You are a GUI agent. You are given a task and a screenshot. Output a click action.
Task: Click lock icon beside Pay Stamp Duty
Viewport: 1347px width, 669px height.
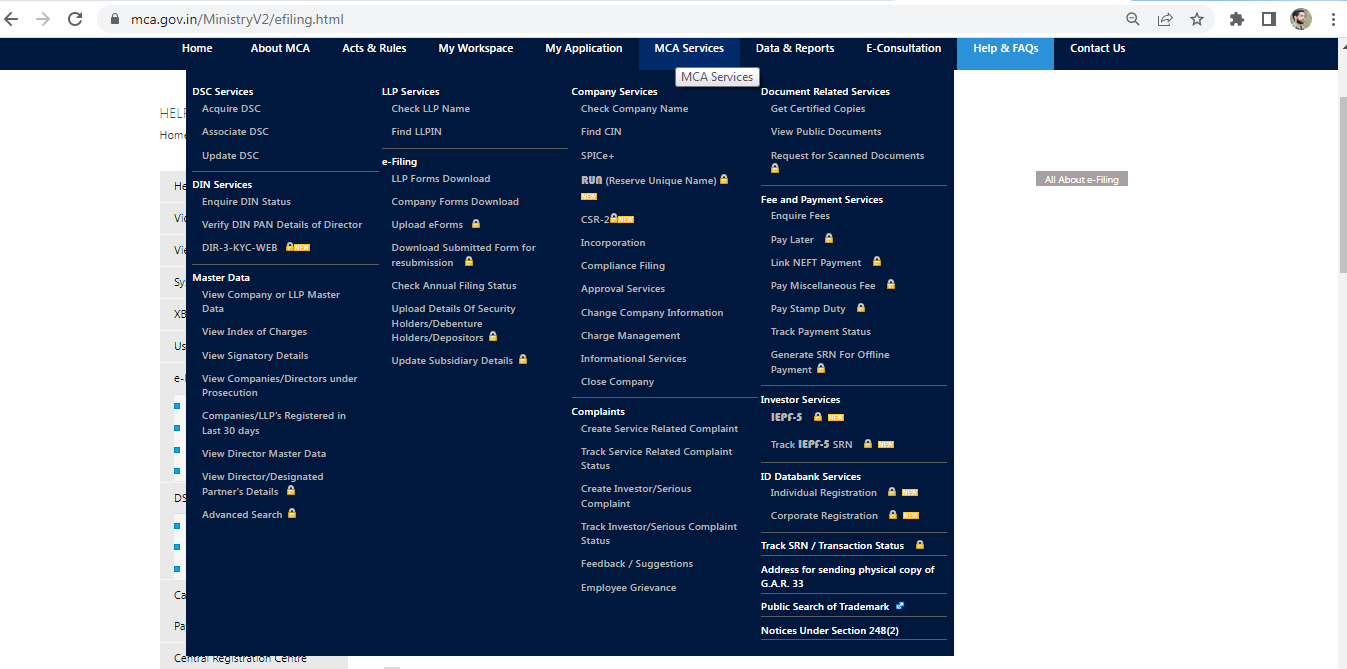click(861, 308)
